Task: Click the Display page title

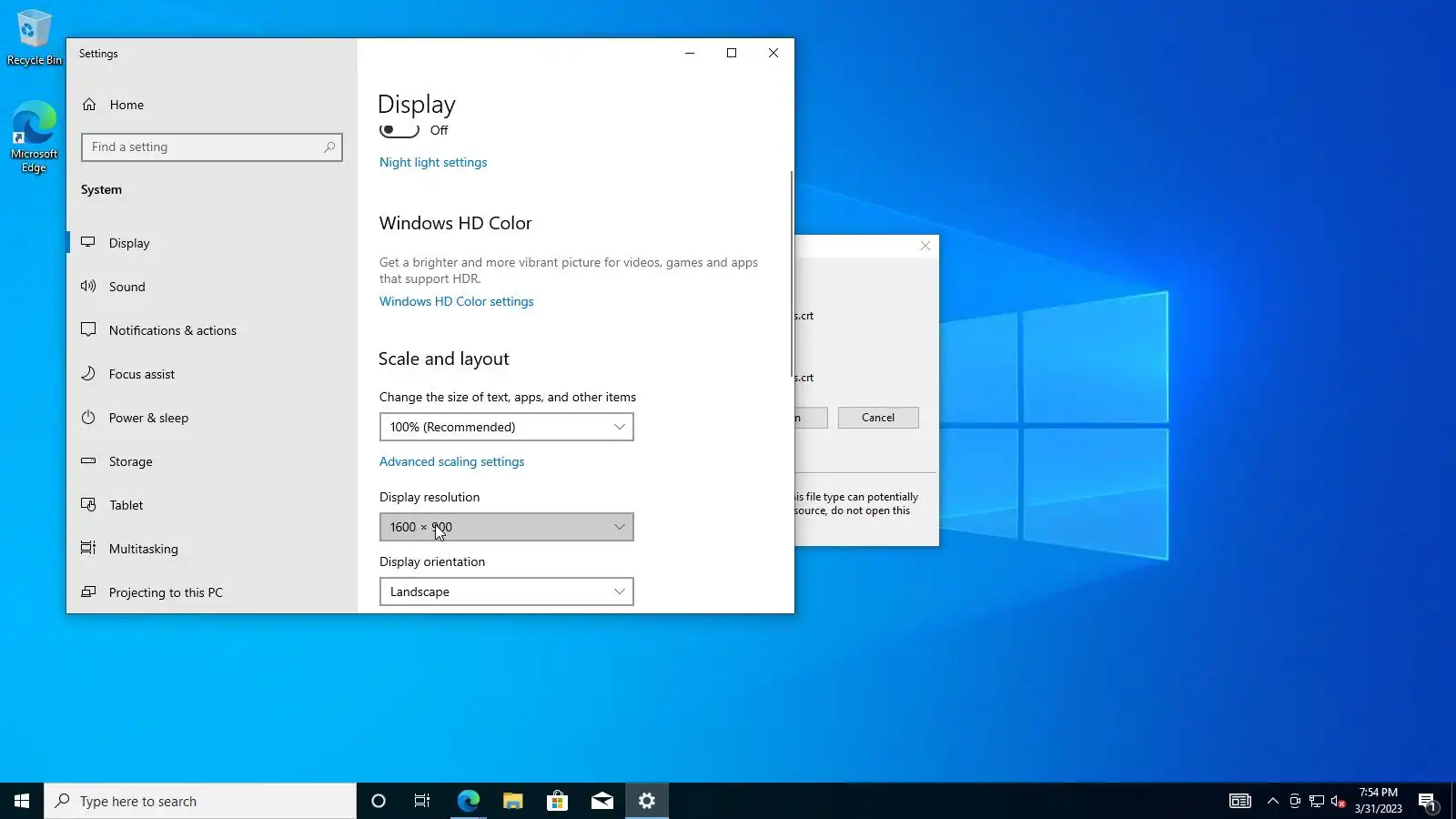Action: 417,105
